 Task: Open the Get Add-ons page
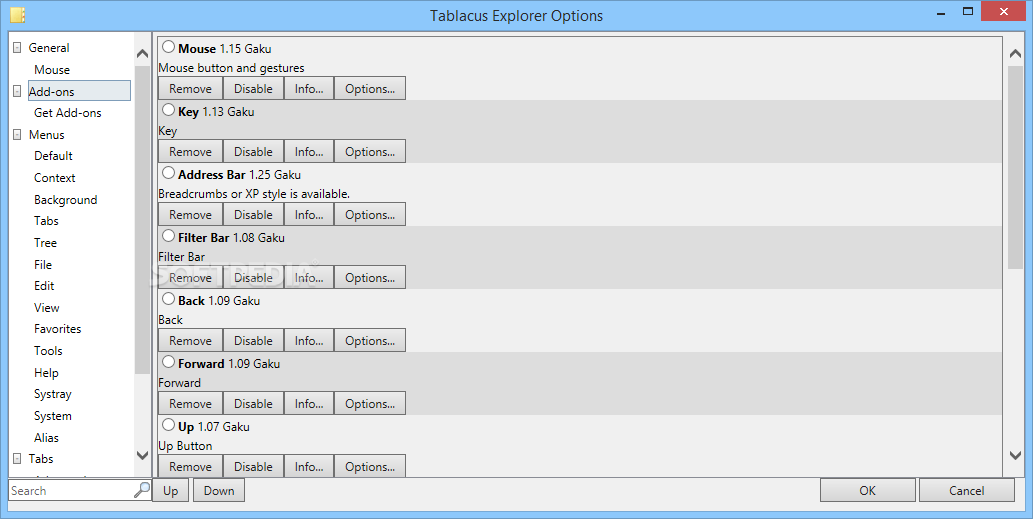pos(68,113)
